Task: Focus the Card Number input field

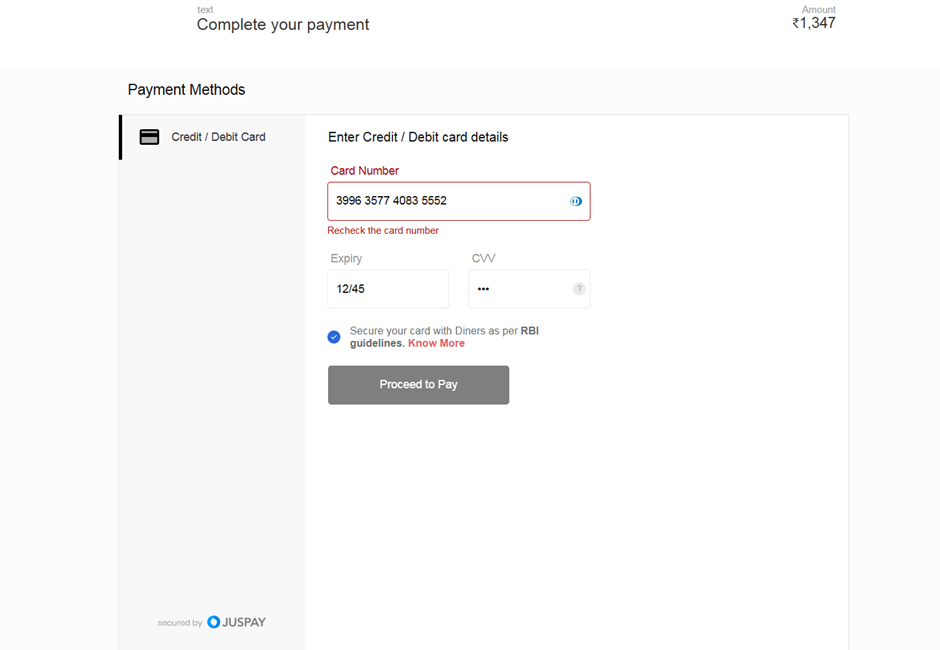Action: pos(459,201)
